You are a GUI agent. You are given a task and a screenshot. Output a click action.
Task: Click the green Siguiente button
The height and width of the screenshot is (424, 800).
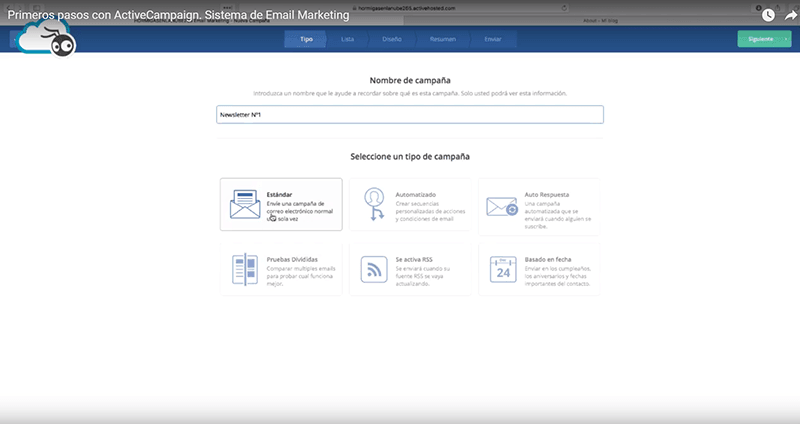coord(764,39)
